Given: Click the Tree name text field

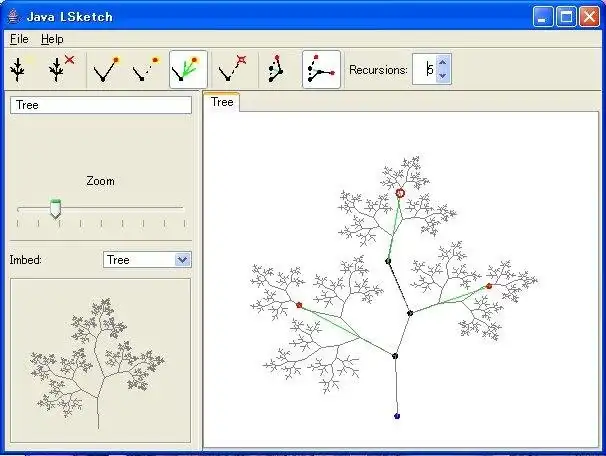Looking at the screenshot, I should pos(100,105).
